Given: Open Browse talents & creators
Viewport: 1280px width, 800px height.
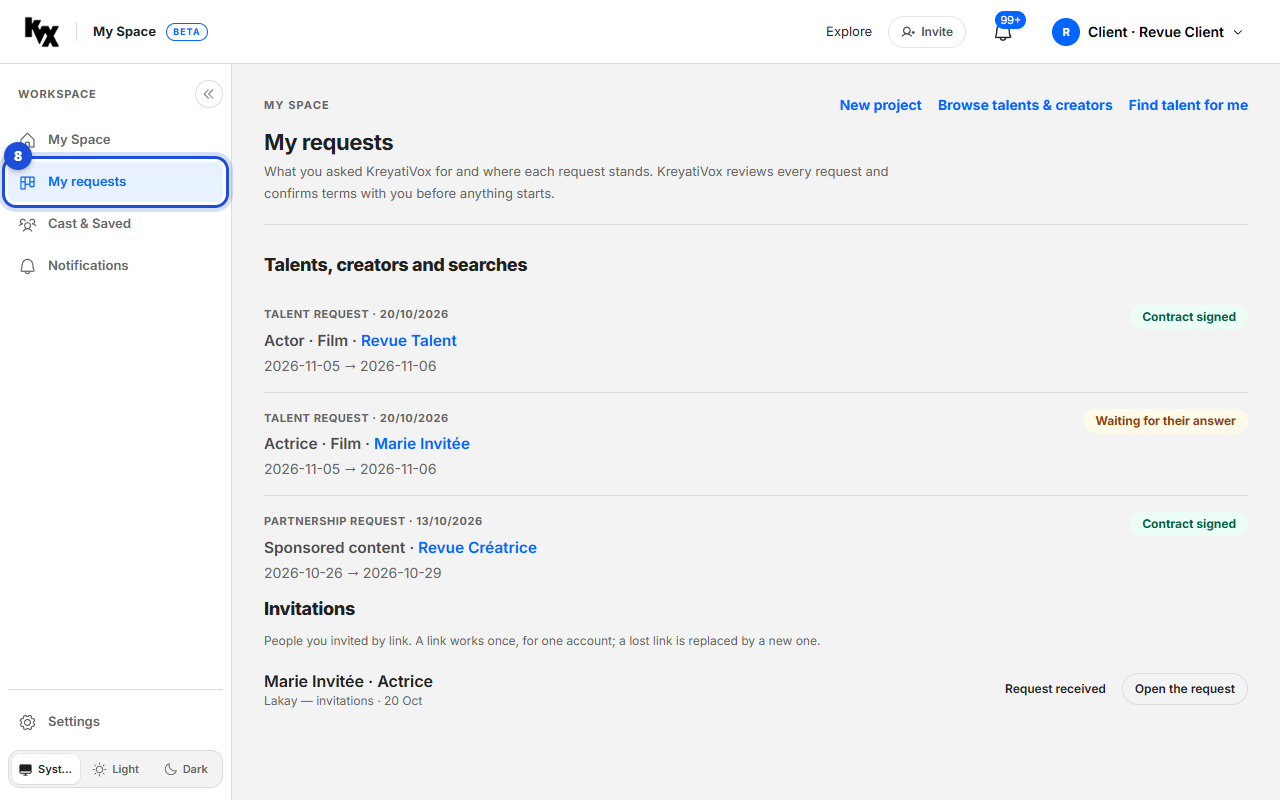Looking at the screenshot, I should pos(1025,105).
